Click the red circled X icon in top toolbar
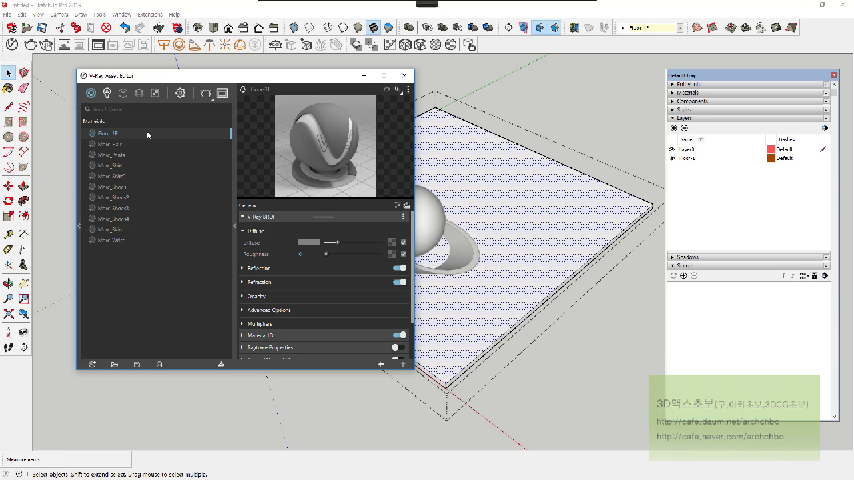The height and width of the screenshot is (480, 854). point(106,27)
